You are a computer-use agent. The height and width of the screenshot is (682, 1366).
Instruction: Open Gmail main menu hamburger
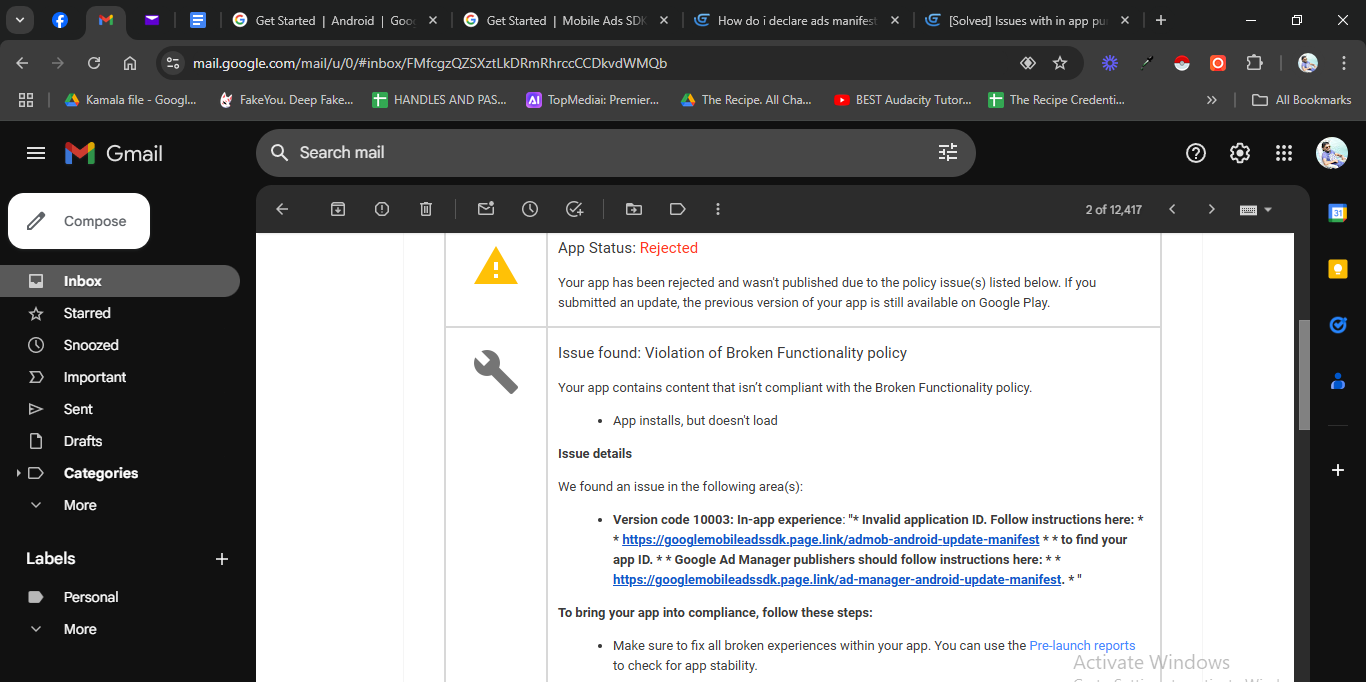coord(36,153)
